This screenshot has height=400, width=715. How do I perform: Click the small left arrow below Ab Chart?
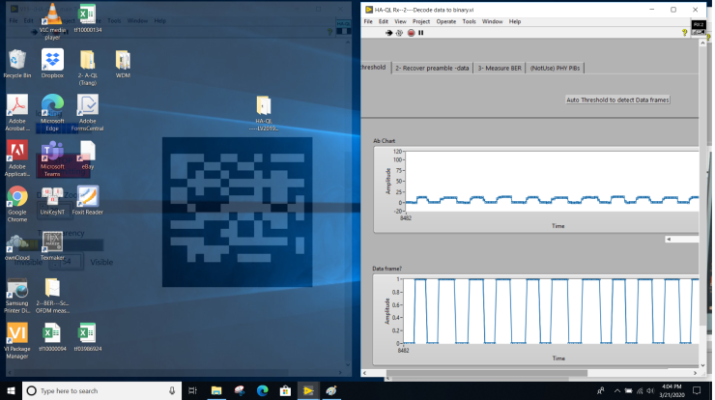coord(668,239)
